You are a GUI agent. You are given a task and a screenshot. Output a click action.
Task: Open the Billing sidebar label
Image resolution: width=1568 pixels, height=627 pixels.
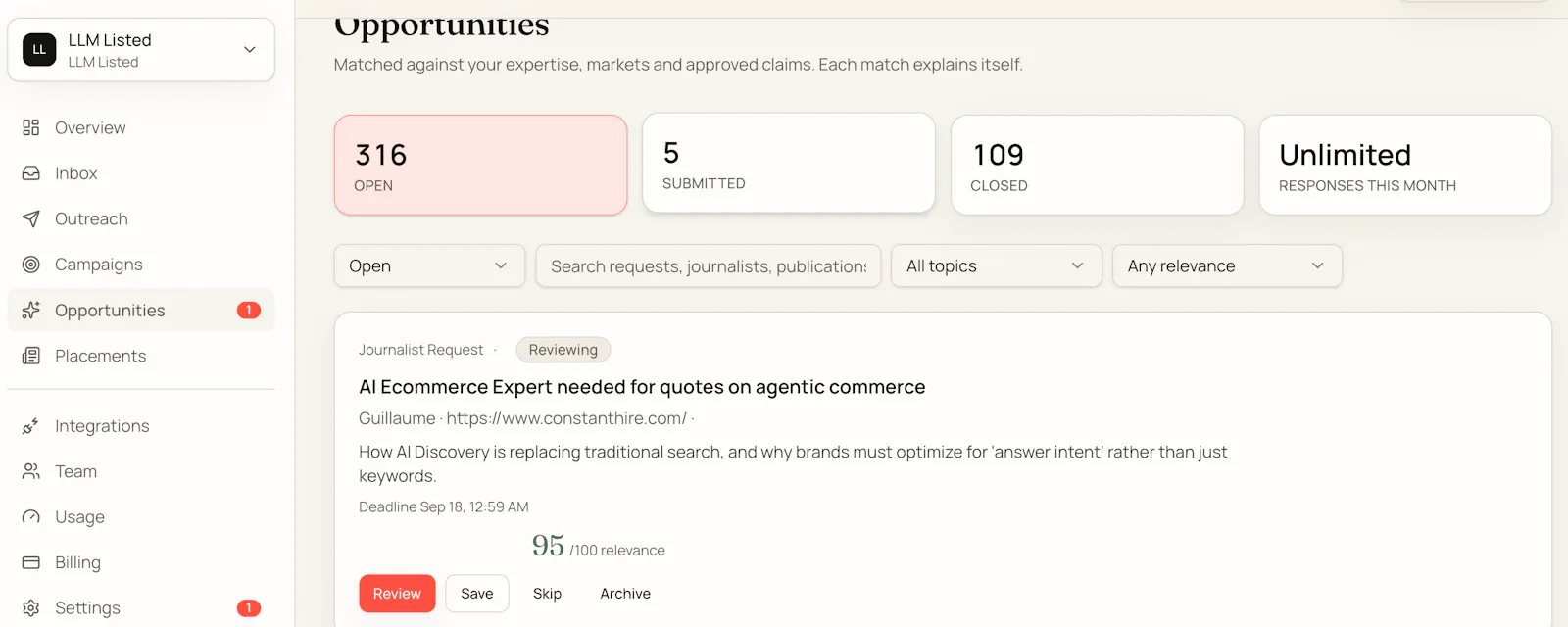pyautogui.click(x=77, y=562)
